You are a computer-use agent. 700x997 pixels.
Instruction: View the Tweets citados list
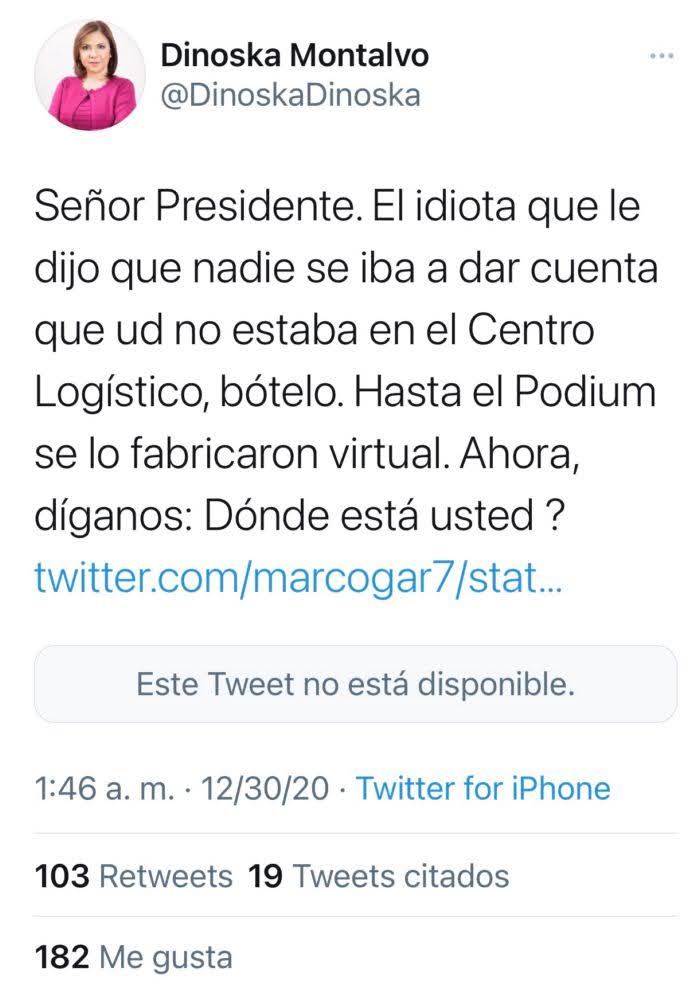pyautogui.click(x=401, y=877)
